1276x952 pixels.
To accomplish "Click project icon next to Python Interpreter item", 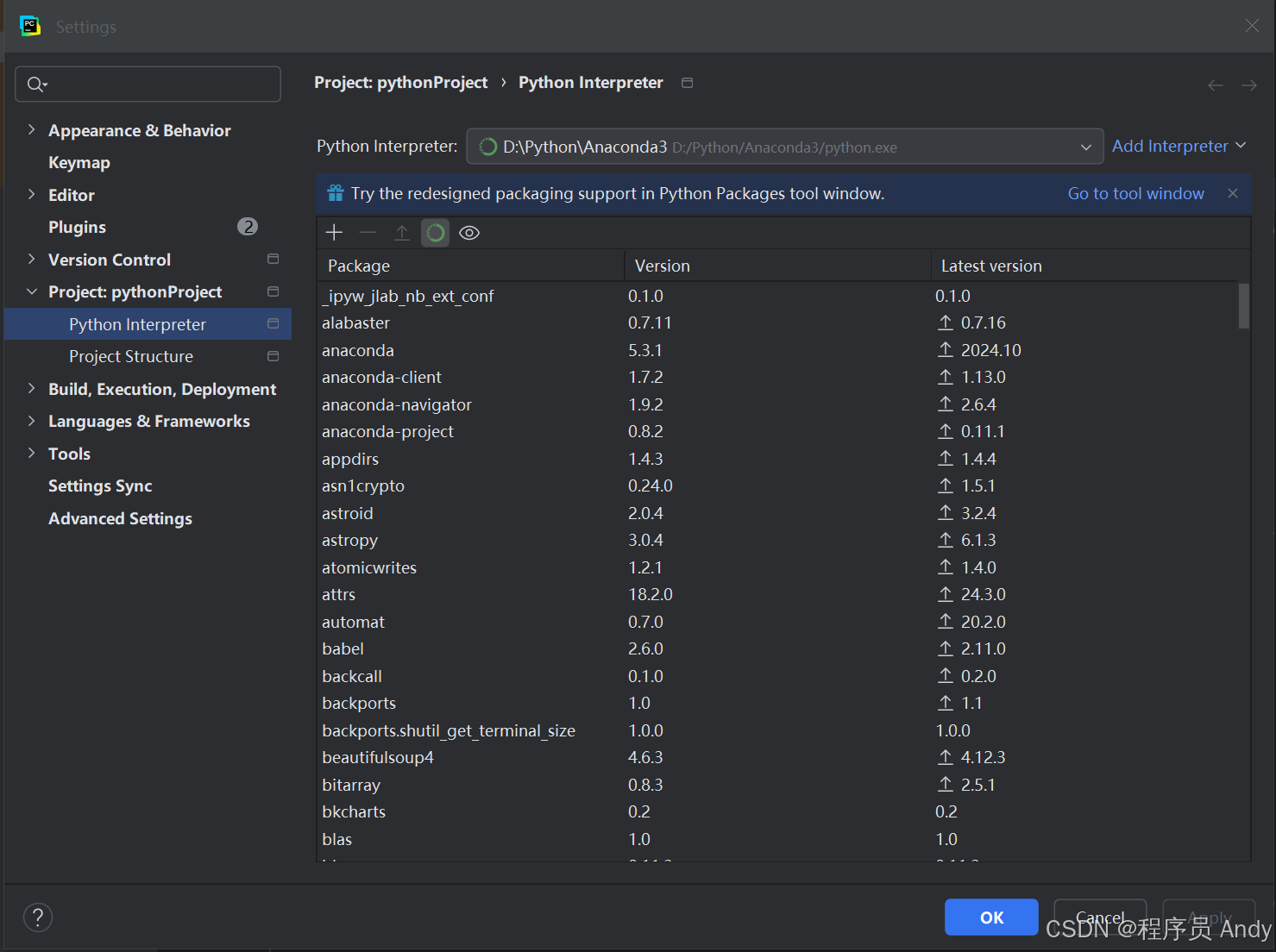I will click(x=273, y=323).
